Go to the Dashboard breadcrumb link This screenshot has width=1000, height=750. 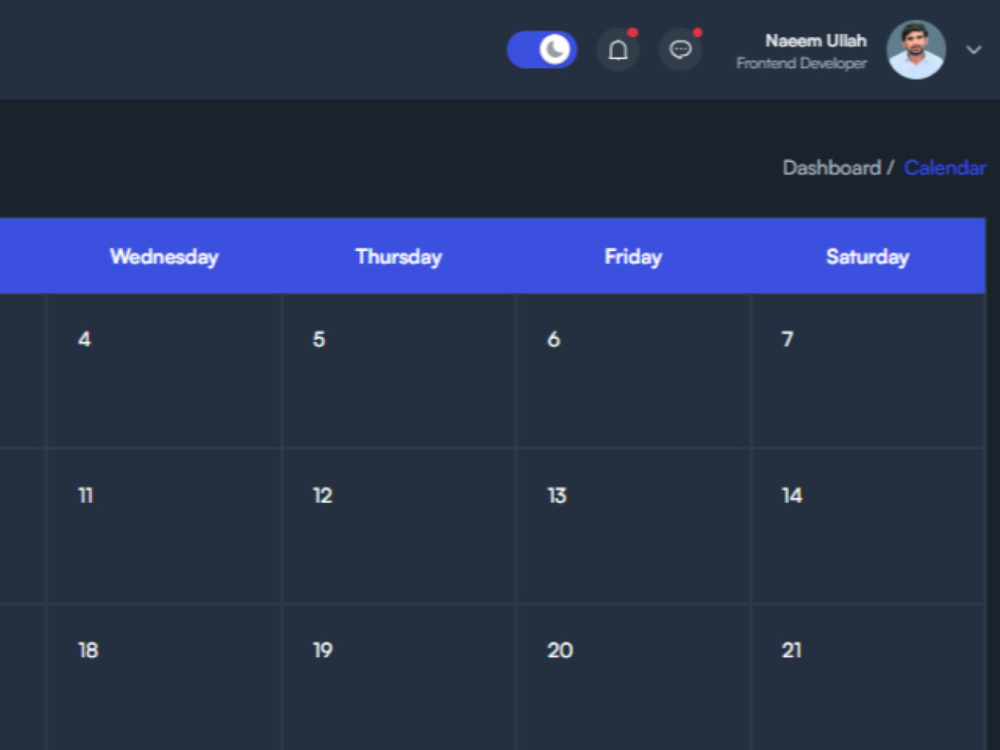tap(832, 168)
